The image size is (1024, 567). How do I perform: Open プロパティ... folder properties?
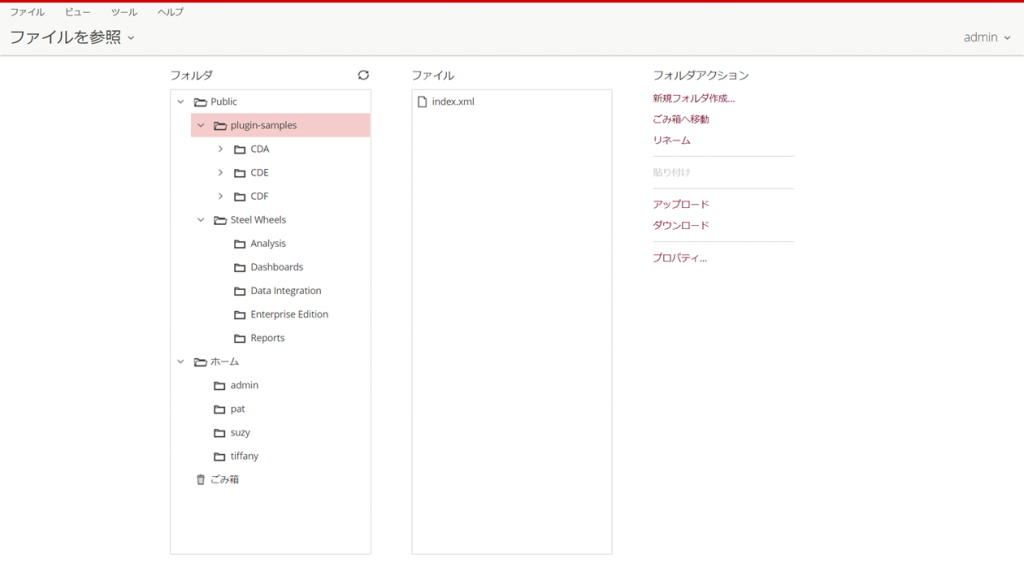(x=680, y=258)
